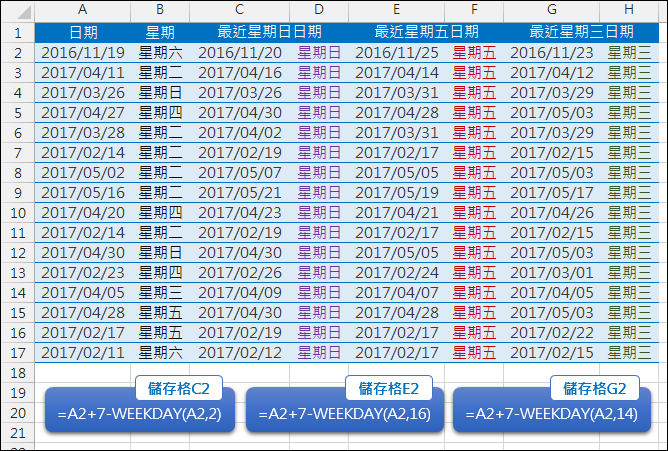Select cell with date 2016/11/23
The image size is (668, 451).
(x=552, y=53)
